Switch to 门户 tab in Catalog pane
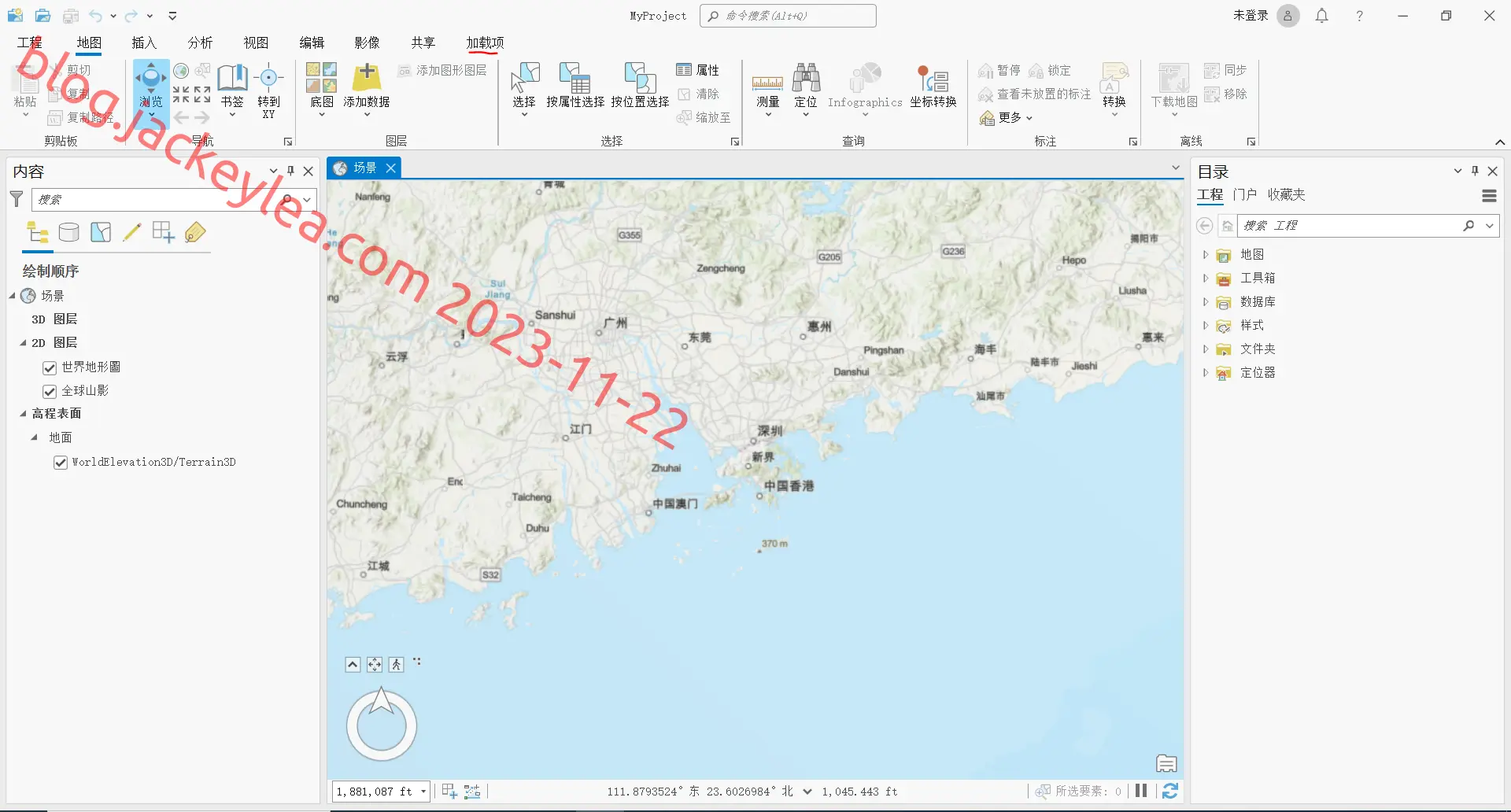This screenshot has width=1511, height=812. point(1245,194)
